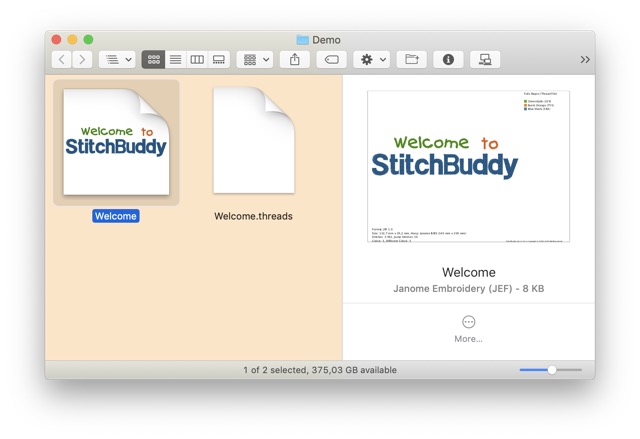The image size is (640, 439).
Task: Select the Welcome.threads file icon
Action: coord(254,140)
